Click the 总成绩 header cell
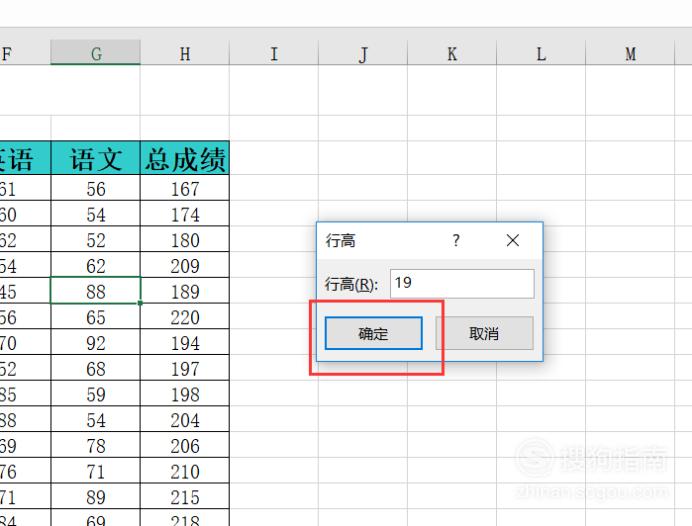Screen dimensions: 692x526 coord(185,158)
